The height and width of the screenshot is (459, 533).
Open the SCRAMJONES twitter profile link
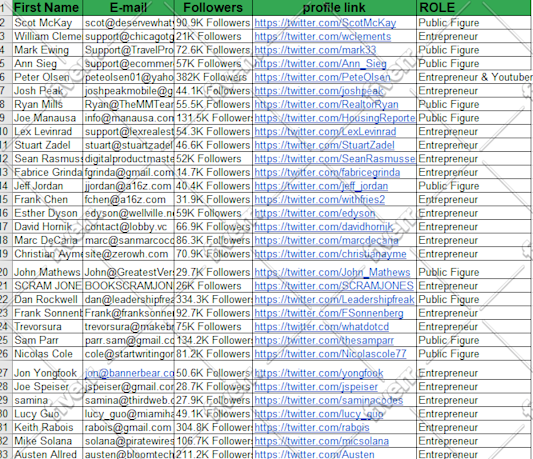pyautogui.click(x=334, y=286)
